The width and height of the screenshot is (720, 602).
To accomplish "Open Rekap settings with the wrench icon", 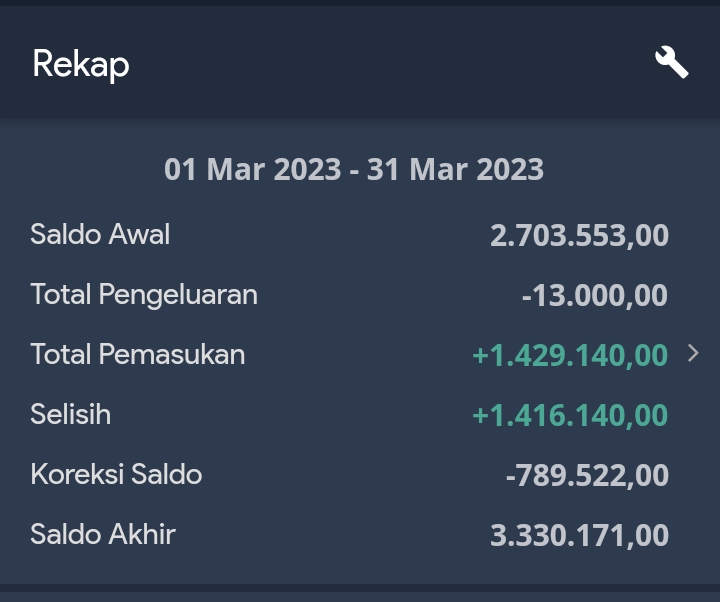I will [671, 63].
